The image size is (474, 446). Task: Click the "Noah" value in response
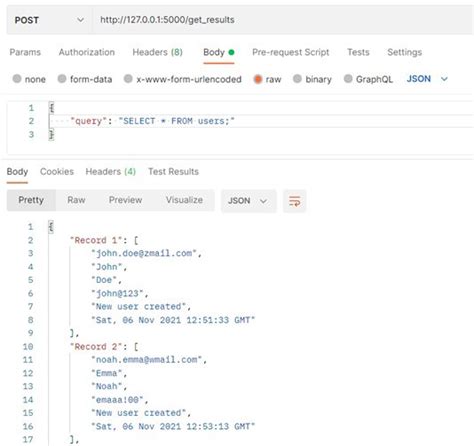point(107,386)
